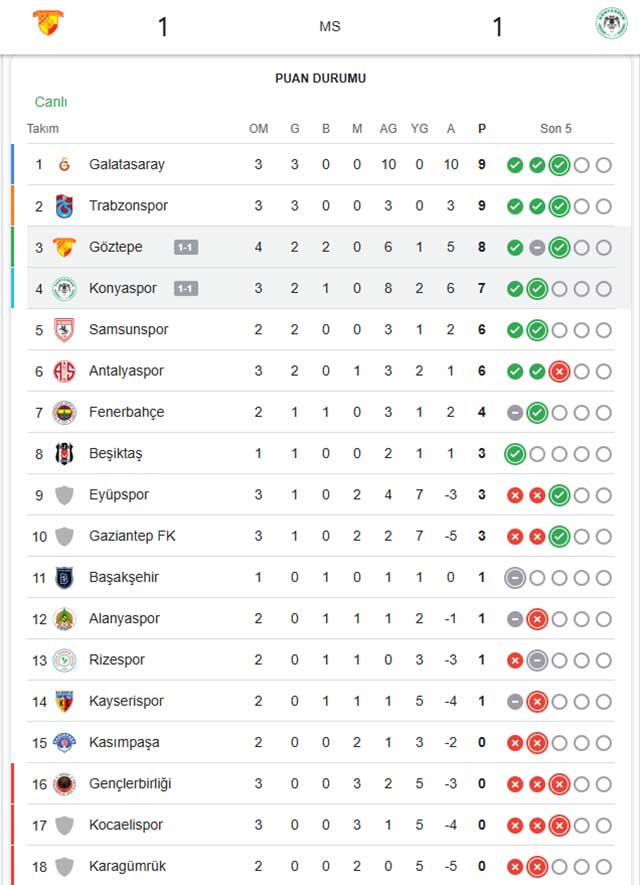Click Göztepe's 1-1 live score badge
The height and width of the screenshot is (885, 640).
tap(186, 247)
